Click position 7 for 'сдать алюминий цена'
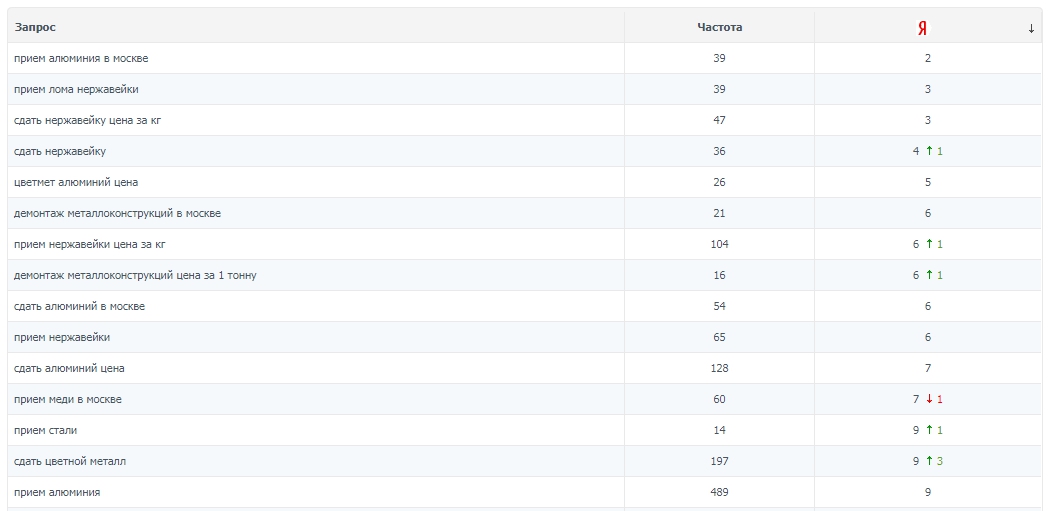The height and width of the screenshot is (511, 1052). tap(928, 368)
